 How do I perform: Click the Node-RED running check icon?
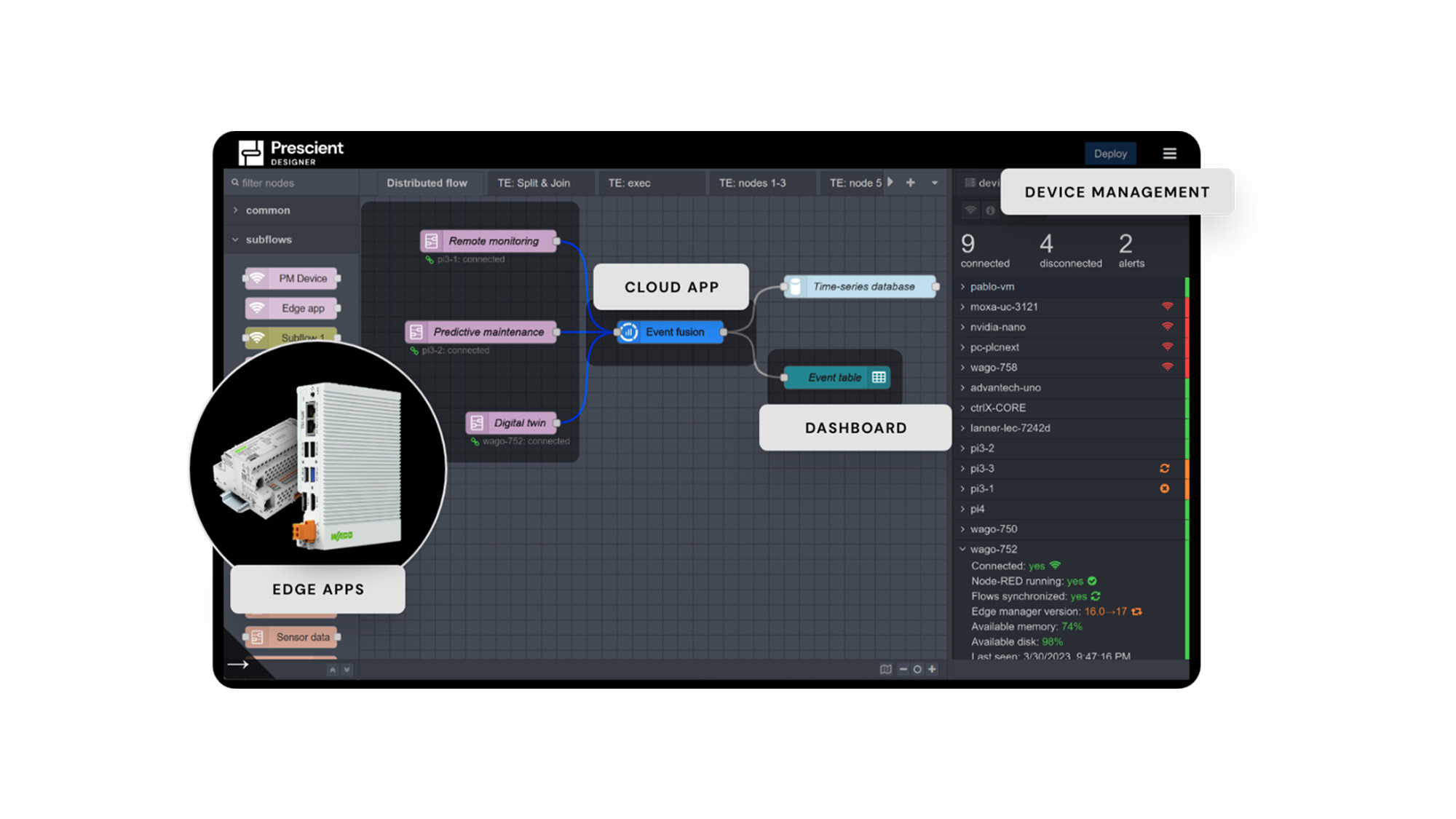point(1092,581)
